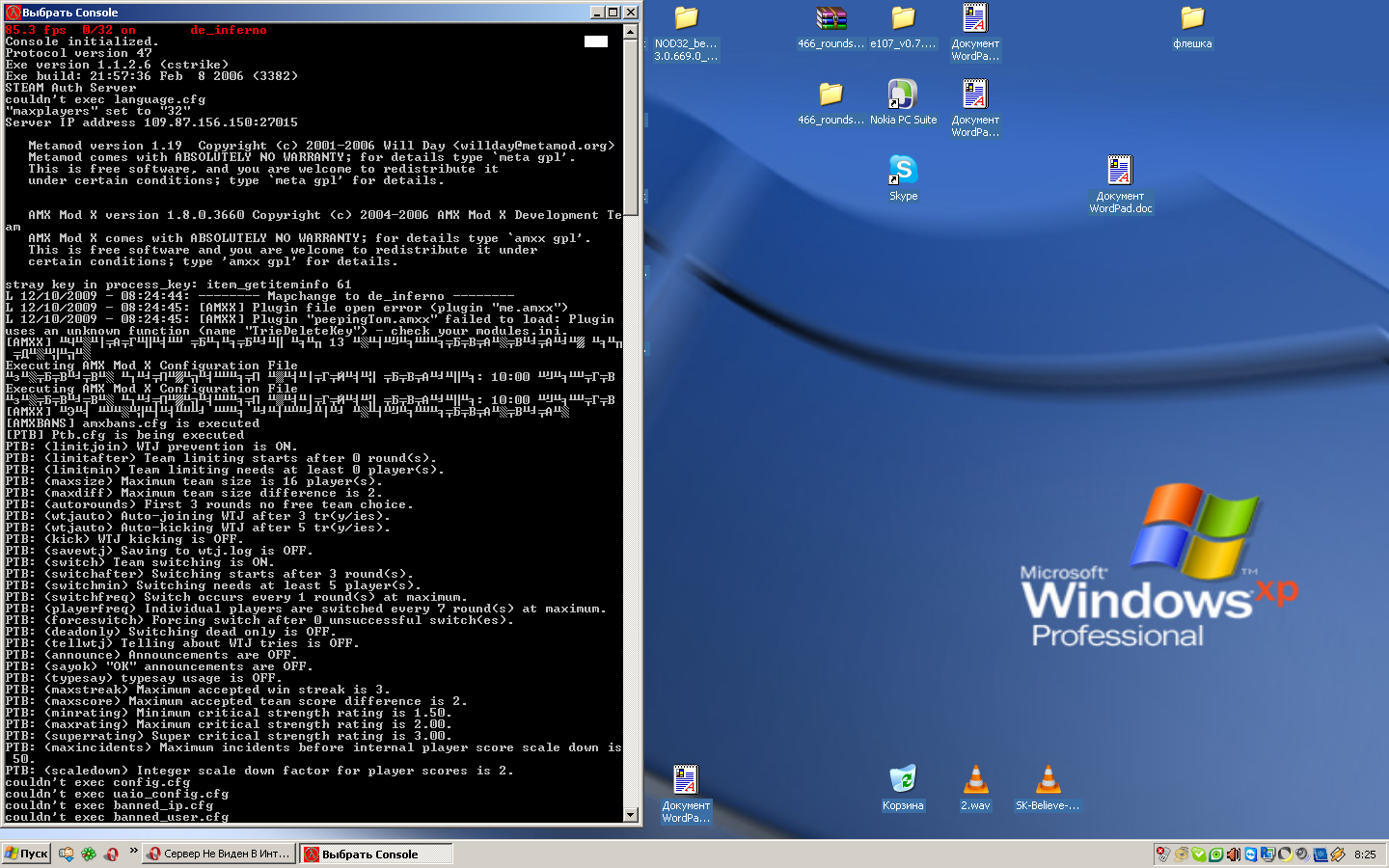The width and height of the screenshot is (1389, 868).
Task: Click the console vertical scrollbar thumb
Action: (631, 127)
